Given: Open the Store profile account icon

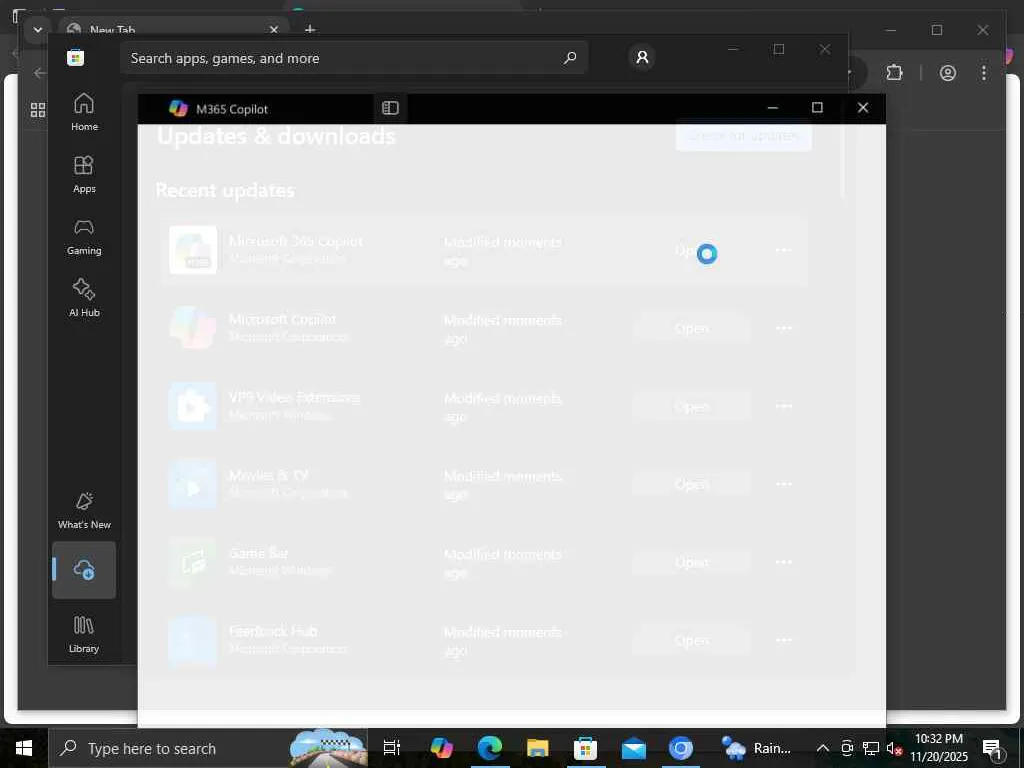Looking at the screenshot, I should coord(642,57).
